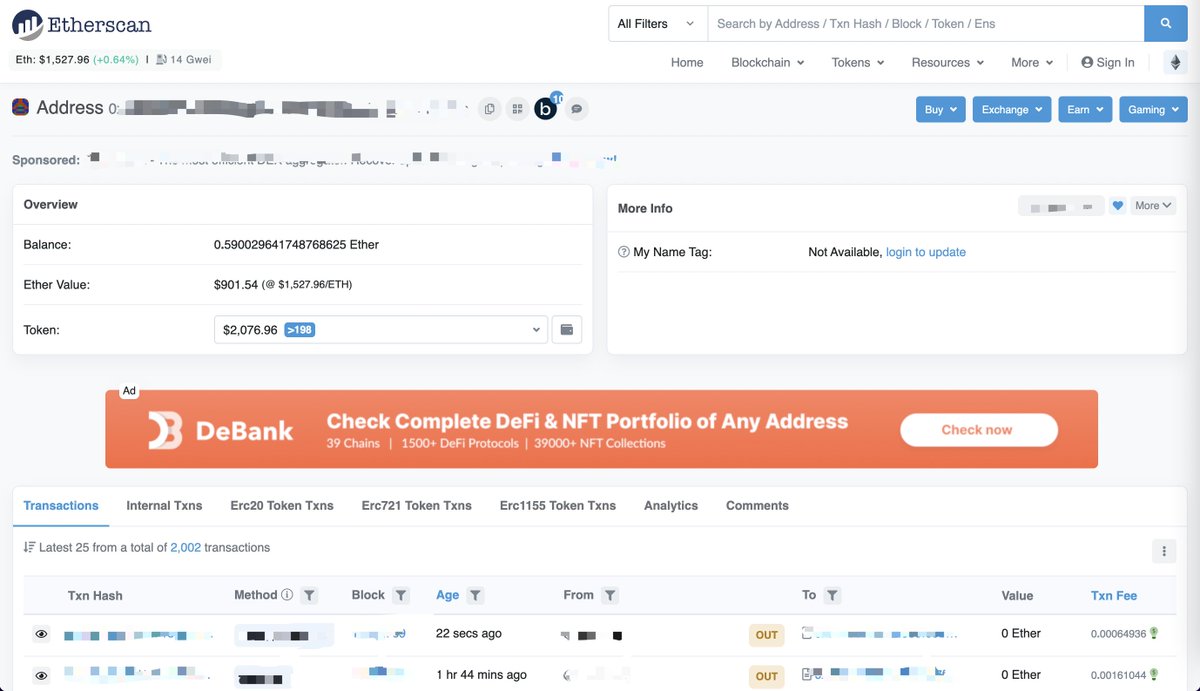The image size is (1200, 691).
Task: Show the address QR code
Action: (517, 109)
